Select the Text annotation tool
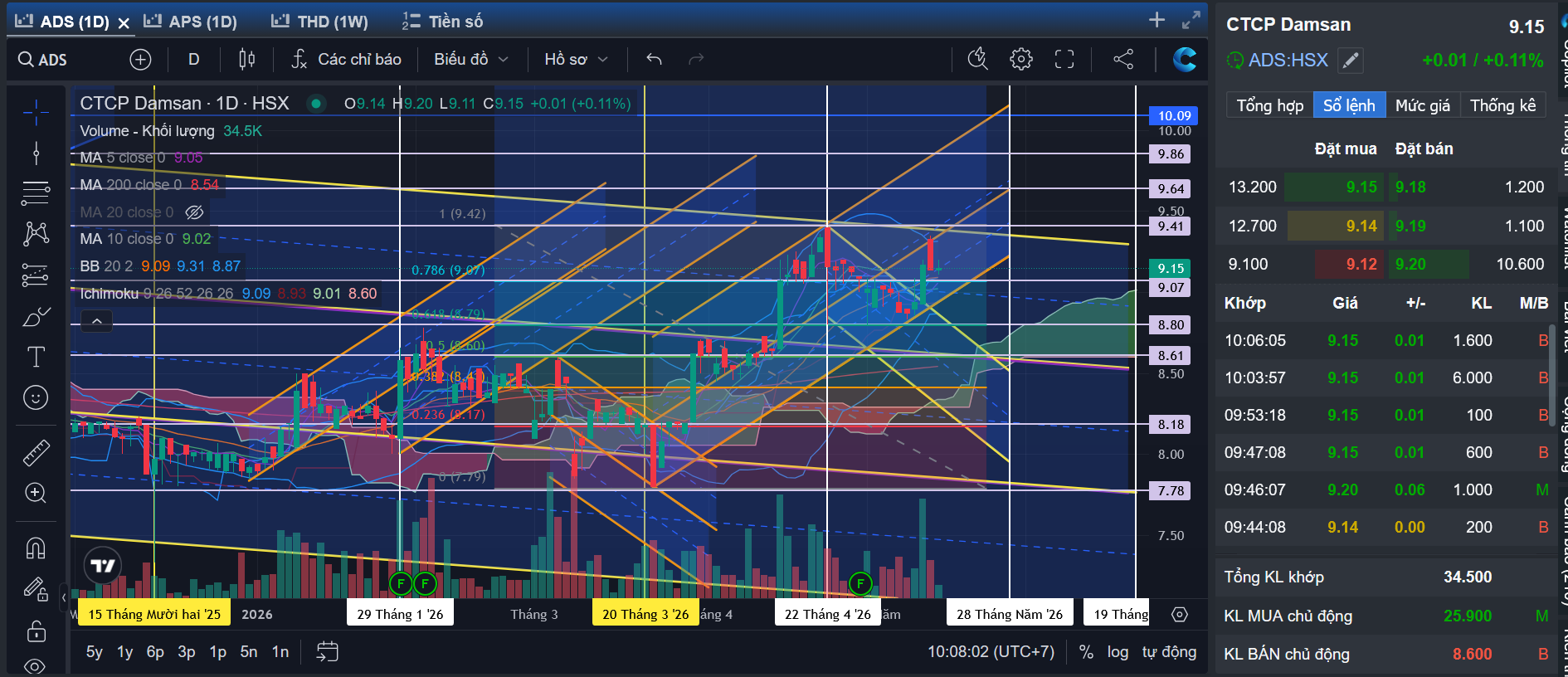Screen dimensions: 1568x677 (36, 357)
